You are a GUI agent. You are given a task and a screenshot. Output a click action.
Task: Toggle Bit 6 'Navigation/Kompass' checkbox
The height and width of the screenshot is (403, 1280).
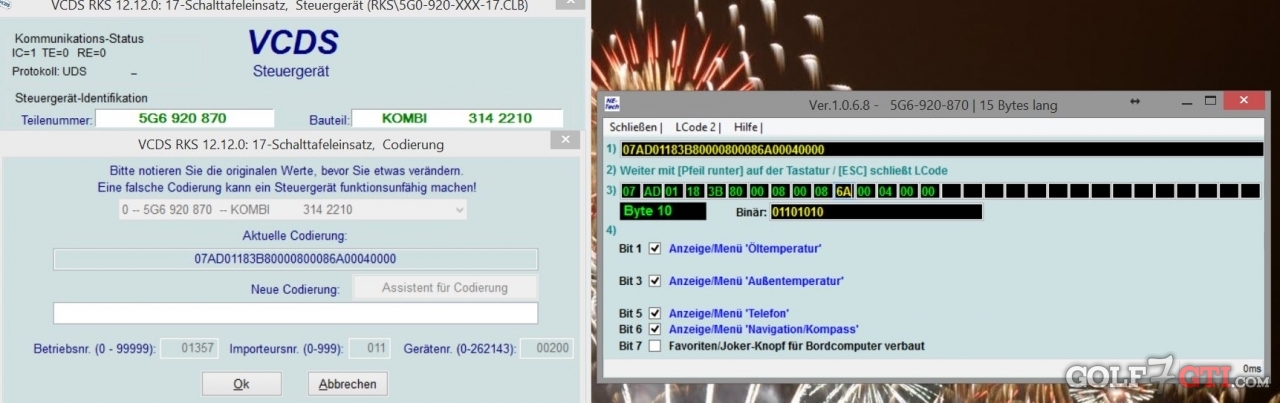point(655,329)
